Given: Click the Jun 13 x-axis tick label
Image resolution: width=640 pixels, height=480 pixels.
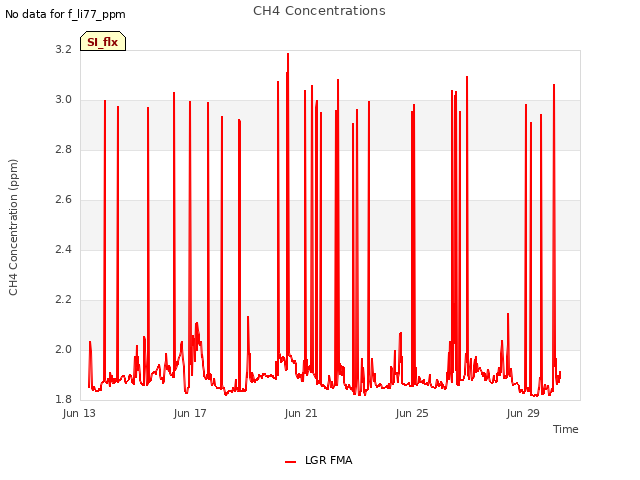Looking at the screenshot, I should pos(79,413).
